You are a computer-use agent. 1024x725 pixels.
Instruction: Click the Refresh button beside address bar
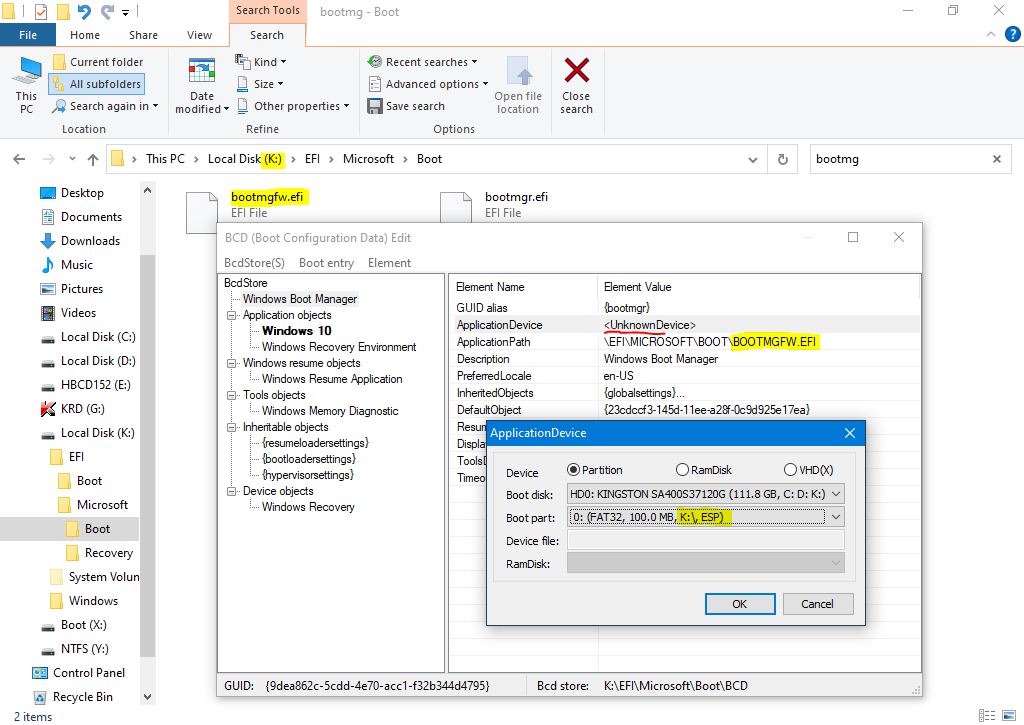click(782, 159)
